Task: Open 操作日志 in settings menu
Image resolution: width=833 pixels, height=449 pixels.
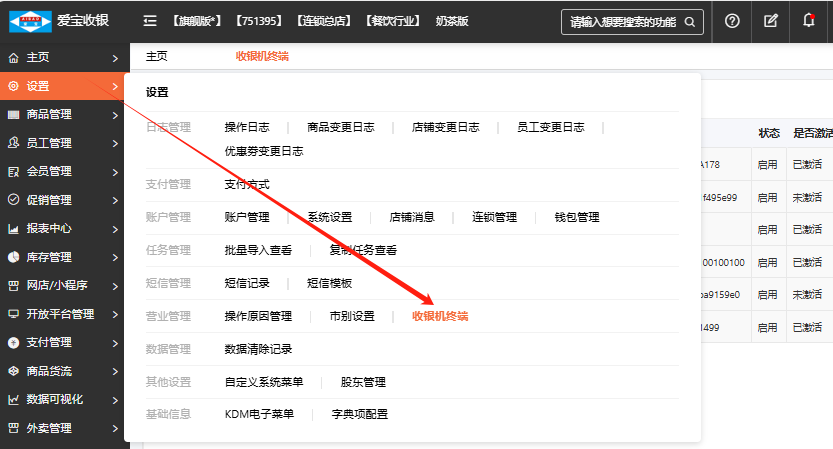Action: 247,127
